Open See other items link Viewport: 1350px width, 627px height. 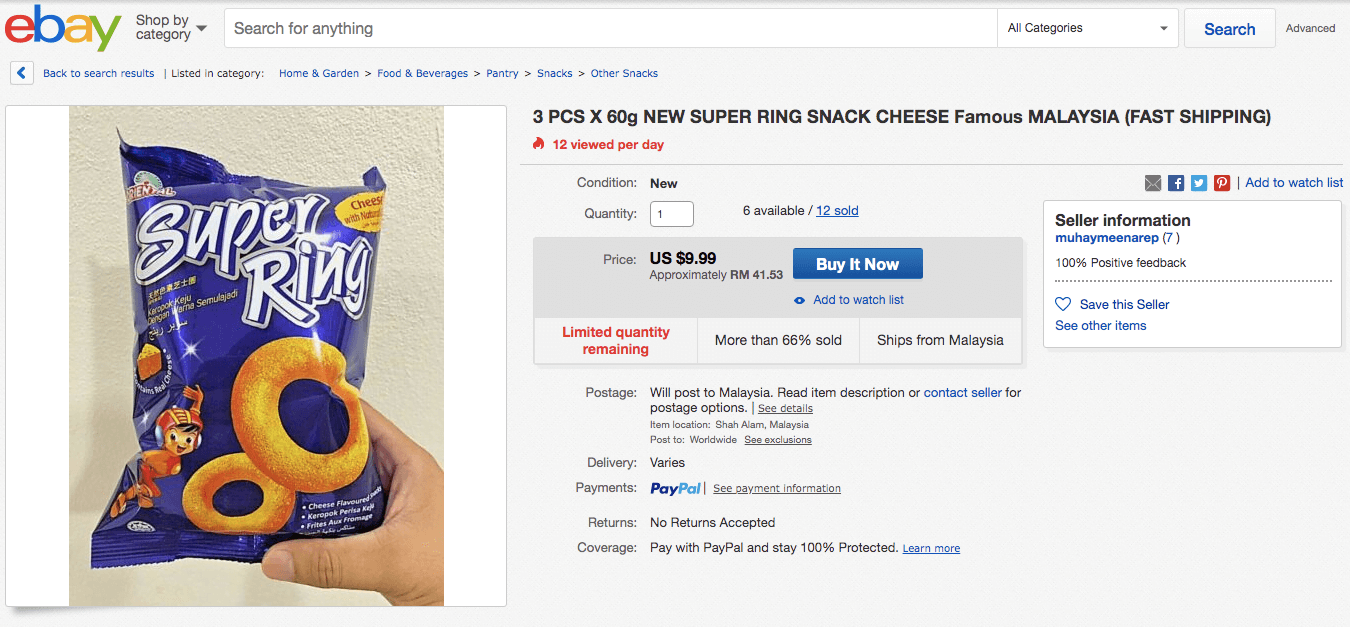click(x=1101, y=326)
